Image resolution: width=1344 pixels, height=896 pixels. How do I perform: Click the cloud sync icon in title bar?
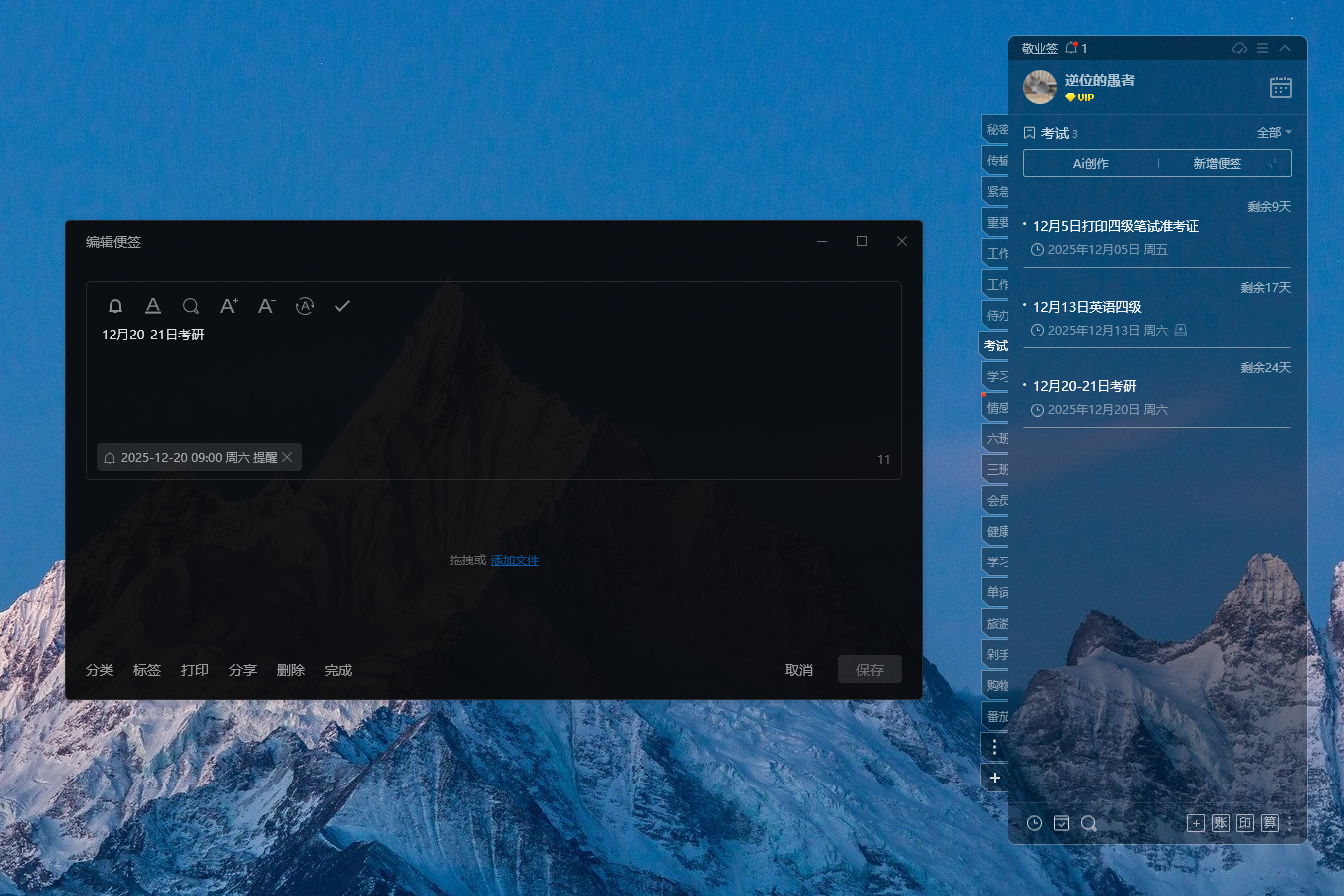1239,48
